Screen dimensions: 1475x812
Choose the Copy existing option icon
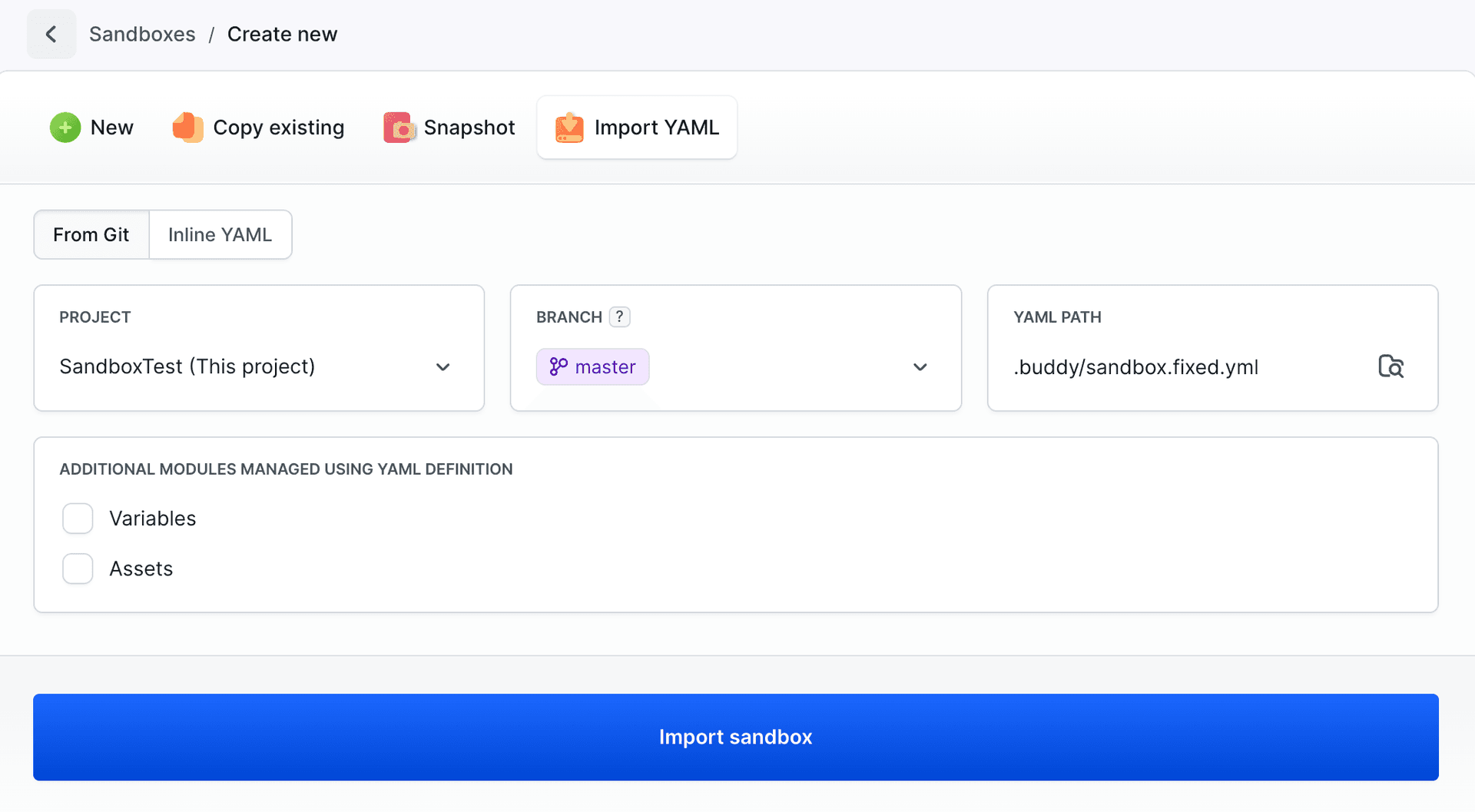pyautogui.click(x=187, y=128)
